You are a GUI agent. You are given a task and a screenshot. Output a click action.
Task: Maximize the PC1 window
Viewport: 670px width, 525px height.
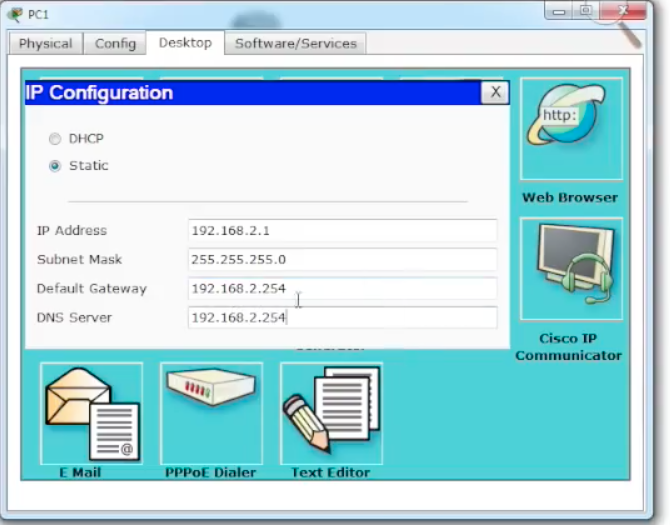(586, 11)
